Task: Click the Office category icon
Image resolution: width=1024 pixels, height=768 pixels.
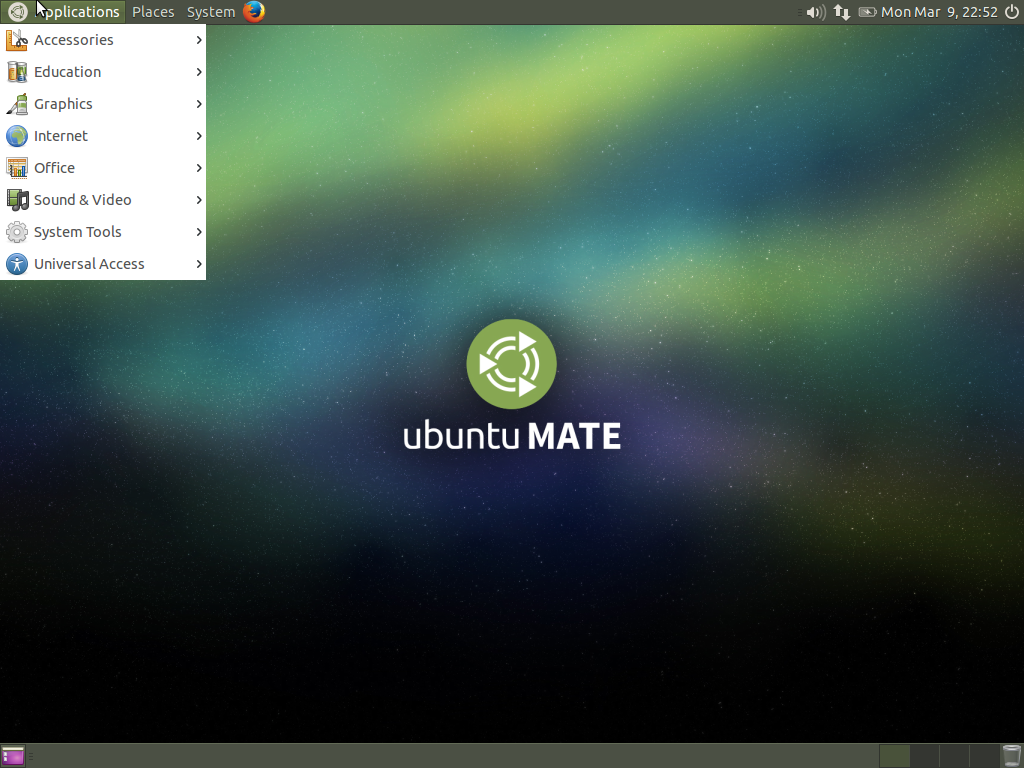Action: (17, 168)
